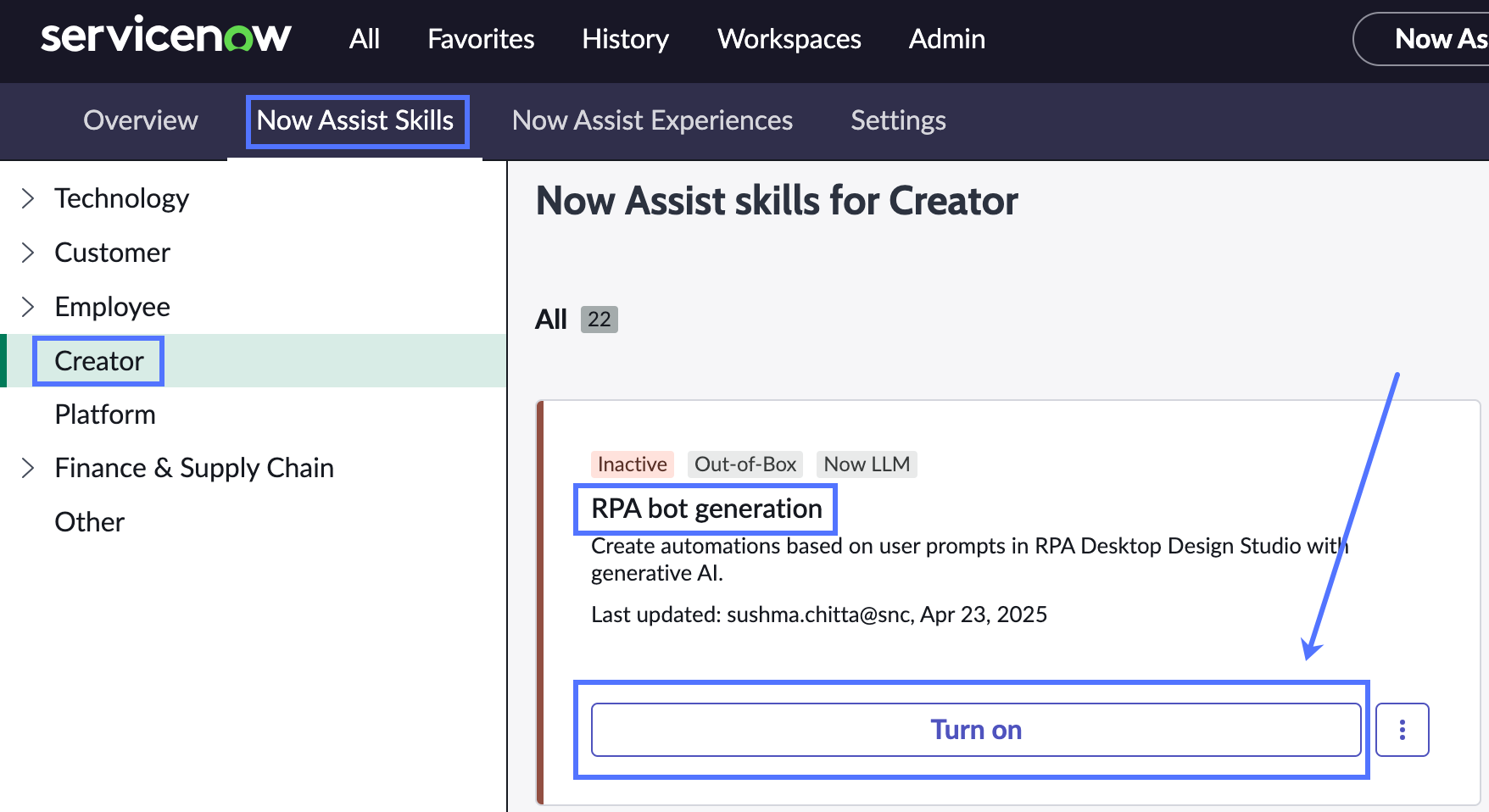
Task: Select Finance & Supply Chain item
Action: coord(194,468)
